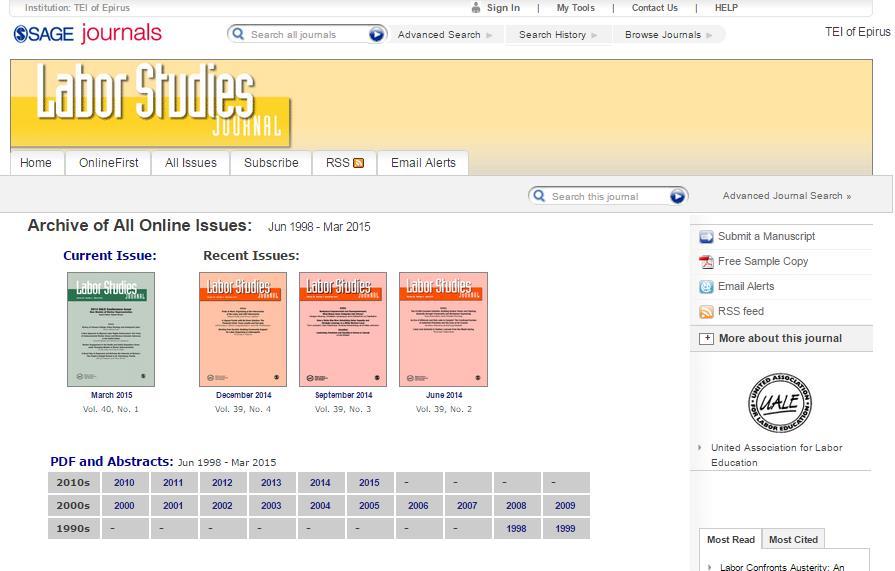This screenshot has width=895, height=571.
Task: Focus the Search this journal field
Action: [x=608, y=196]
